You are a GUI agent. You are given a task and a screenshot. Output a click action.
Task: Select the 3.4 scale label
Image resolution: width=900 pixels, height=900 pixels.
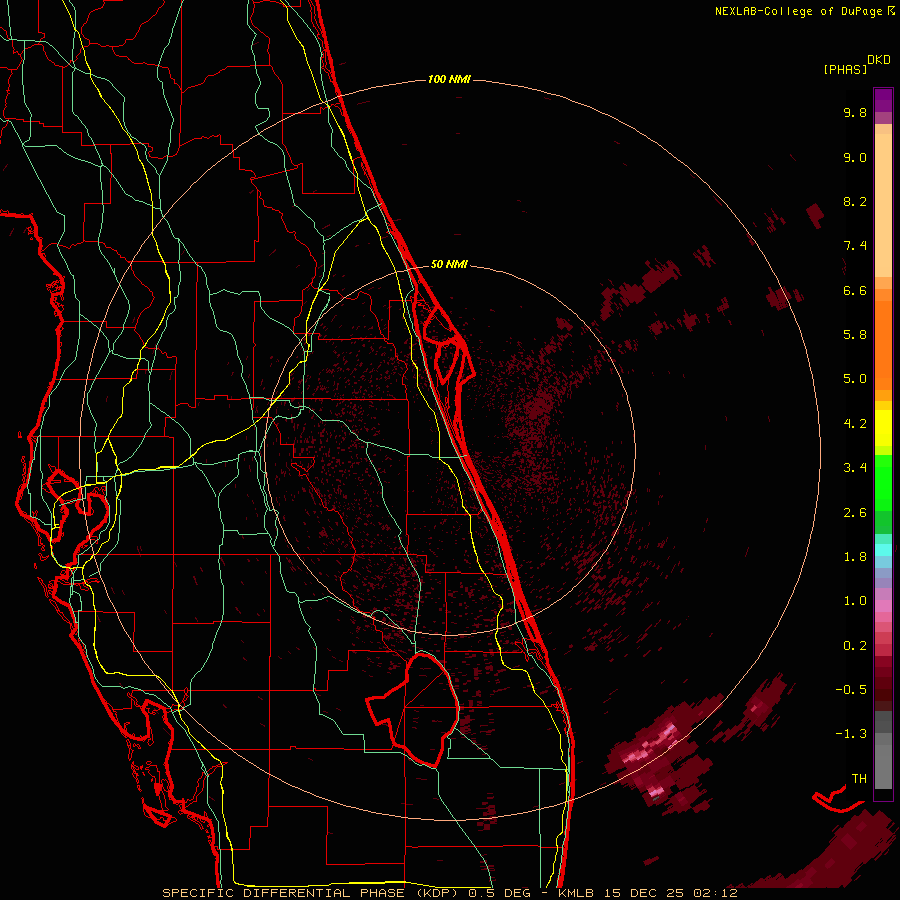click(x=855, y=468)
